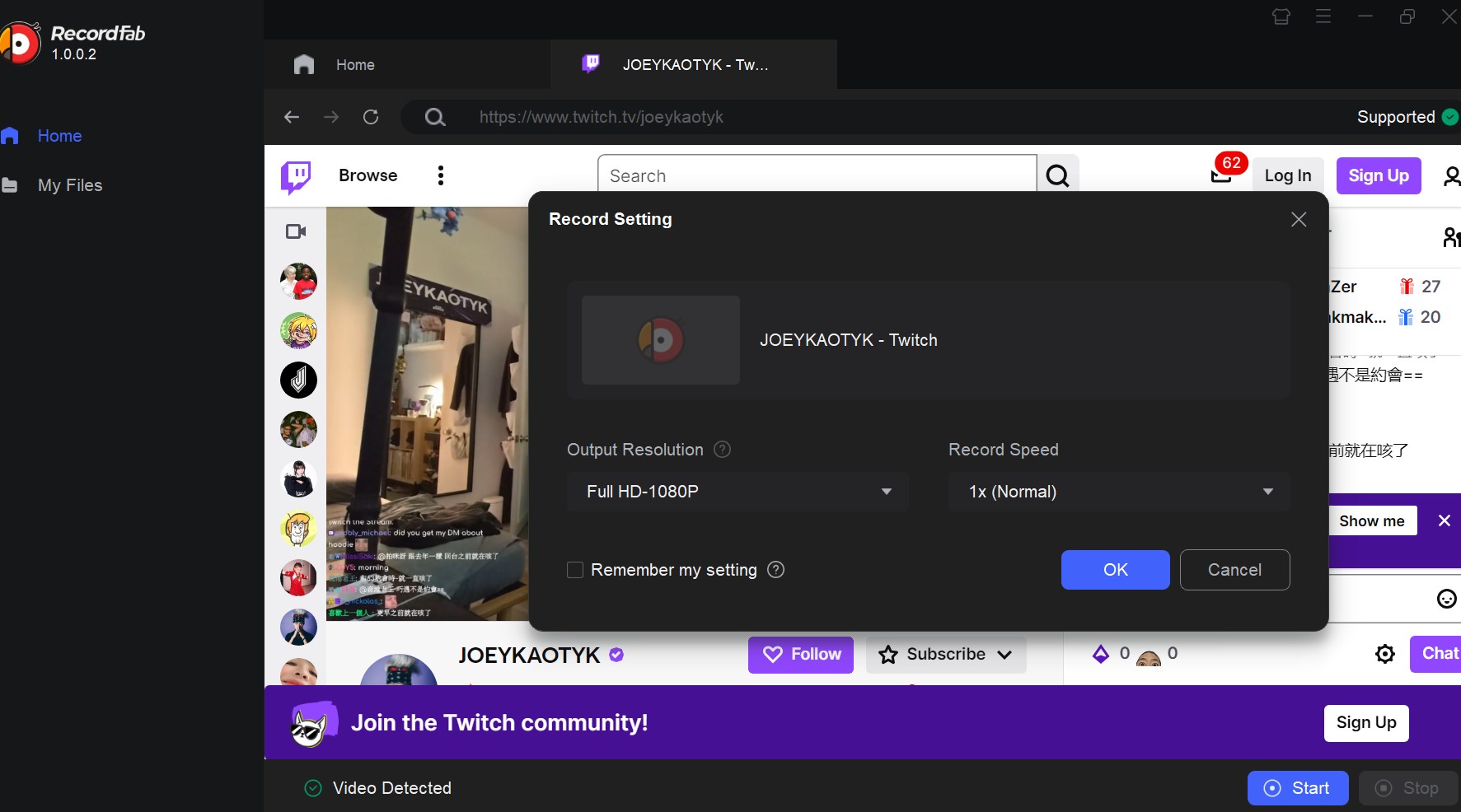Screen dimensions: 1461x812
Task: Click the camera icon atop the channel sidebar
Action: pos(296,231)
